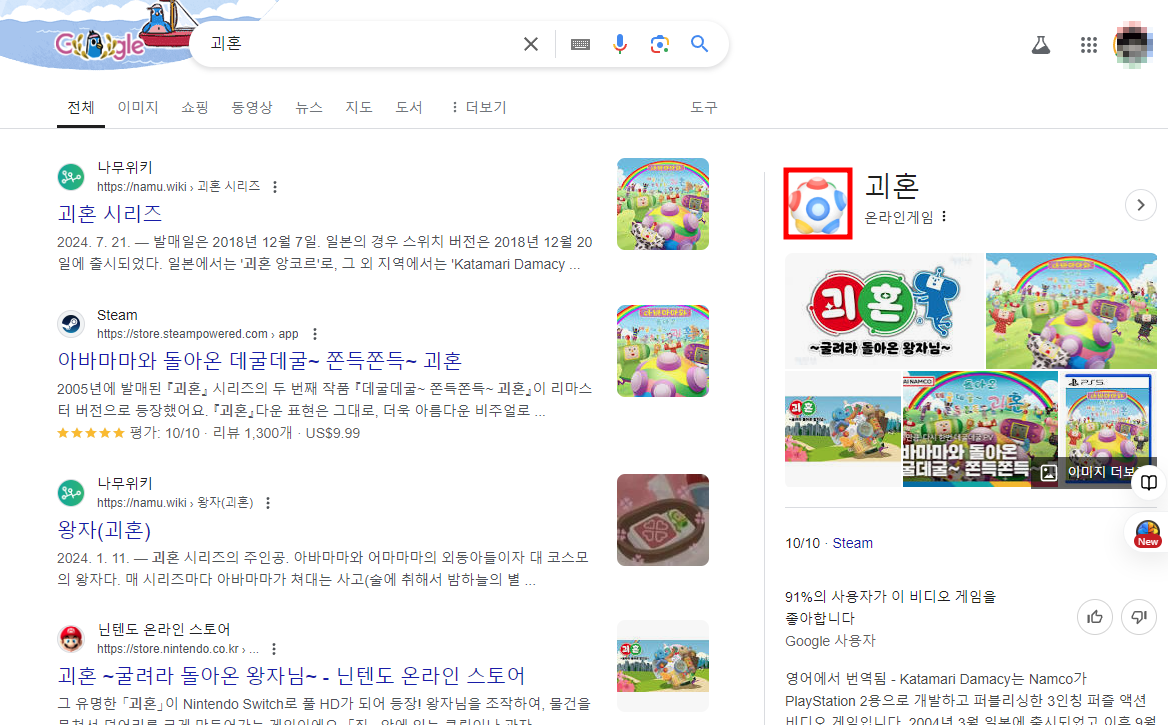
Task: Click the Nintendo store Mario favicon
Action: coord(71,639)
